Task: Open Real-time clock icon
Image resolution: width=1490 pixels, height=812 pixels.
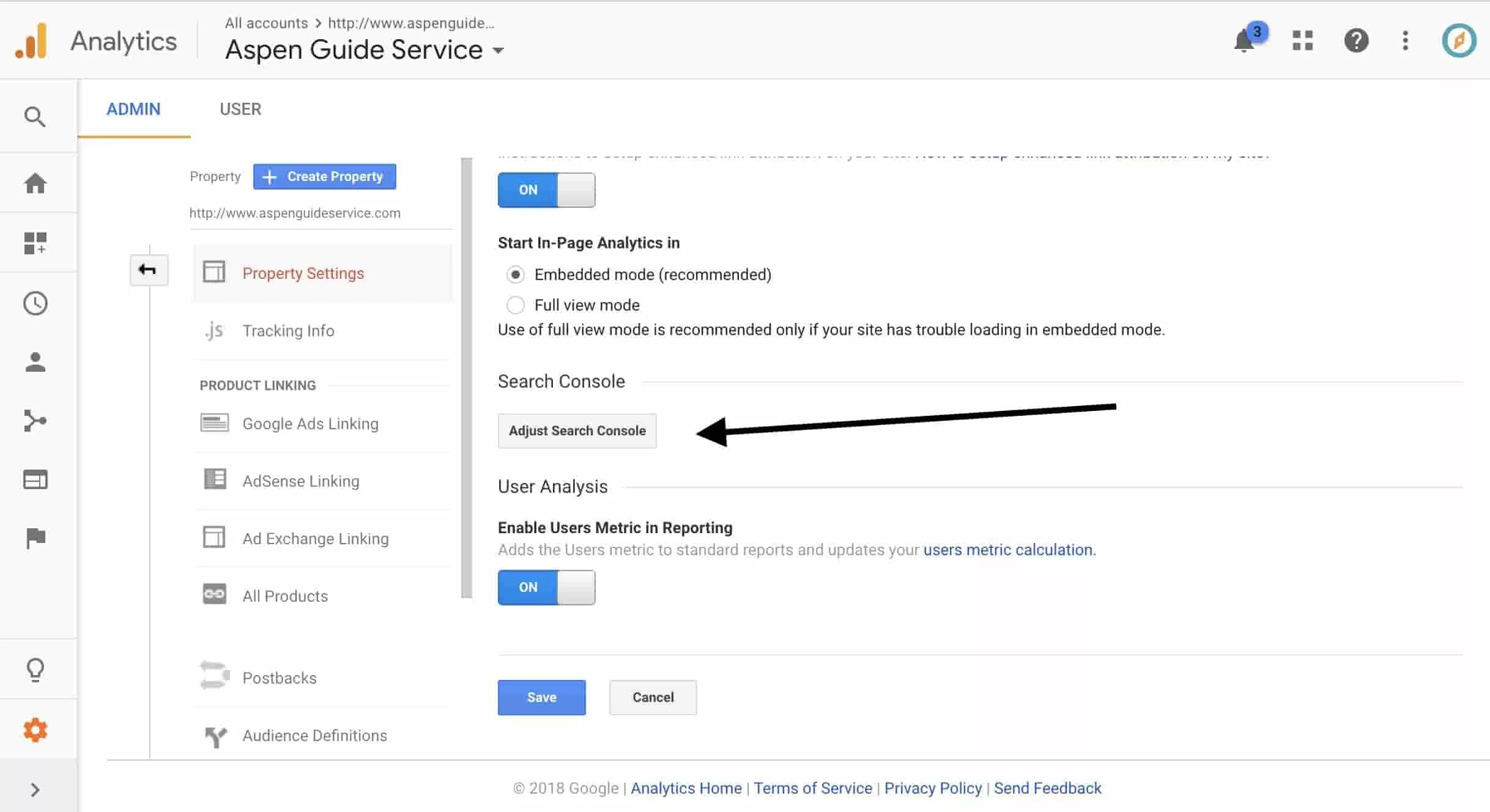Action: 35,303
